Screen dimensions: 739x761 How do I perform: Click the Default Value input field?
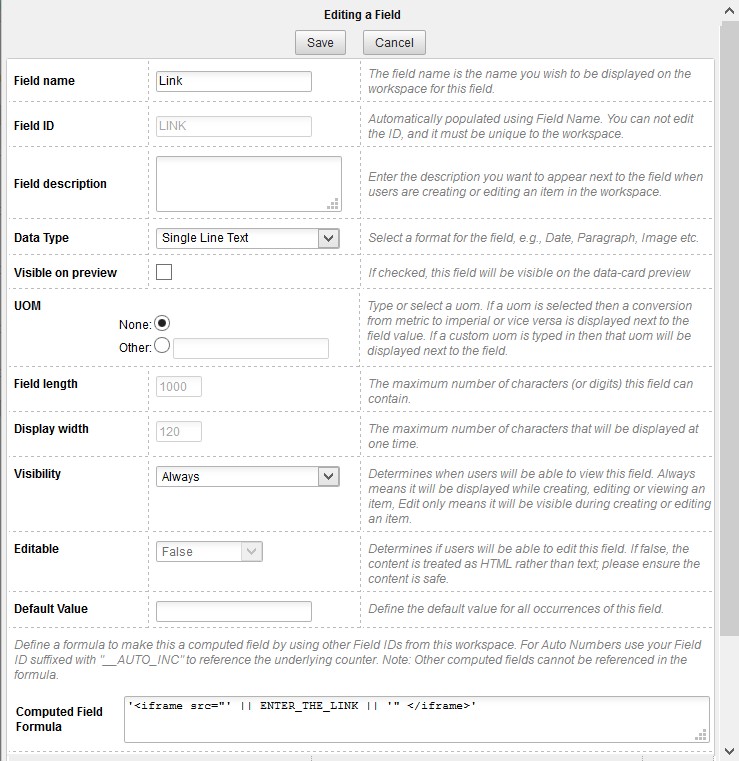233,612
